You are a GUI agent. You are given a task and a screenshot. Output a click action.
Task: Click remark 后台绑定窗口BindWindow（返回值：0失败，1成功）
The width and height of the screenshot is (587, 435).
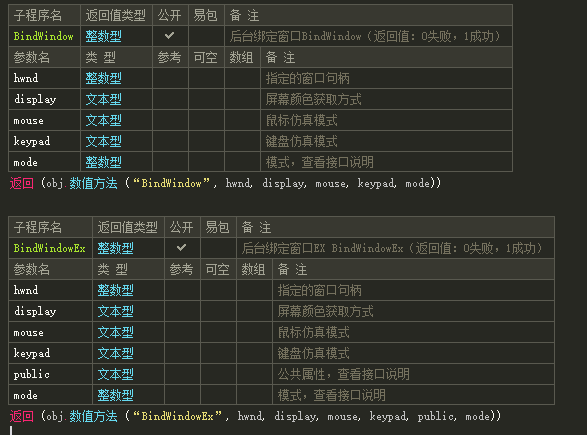click(365, 36)
